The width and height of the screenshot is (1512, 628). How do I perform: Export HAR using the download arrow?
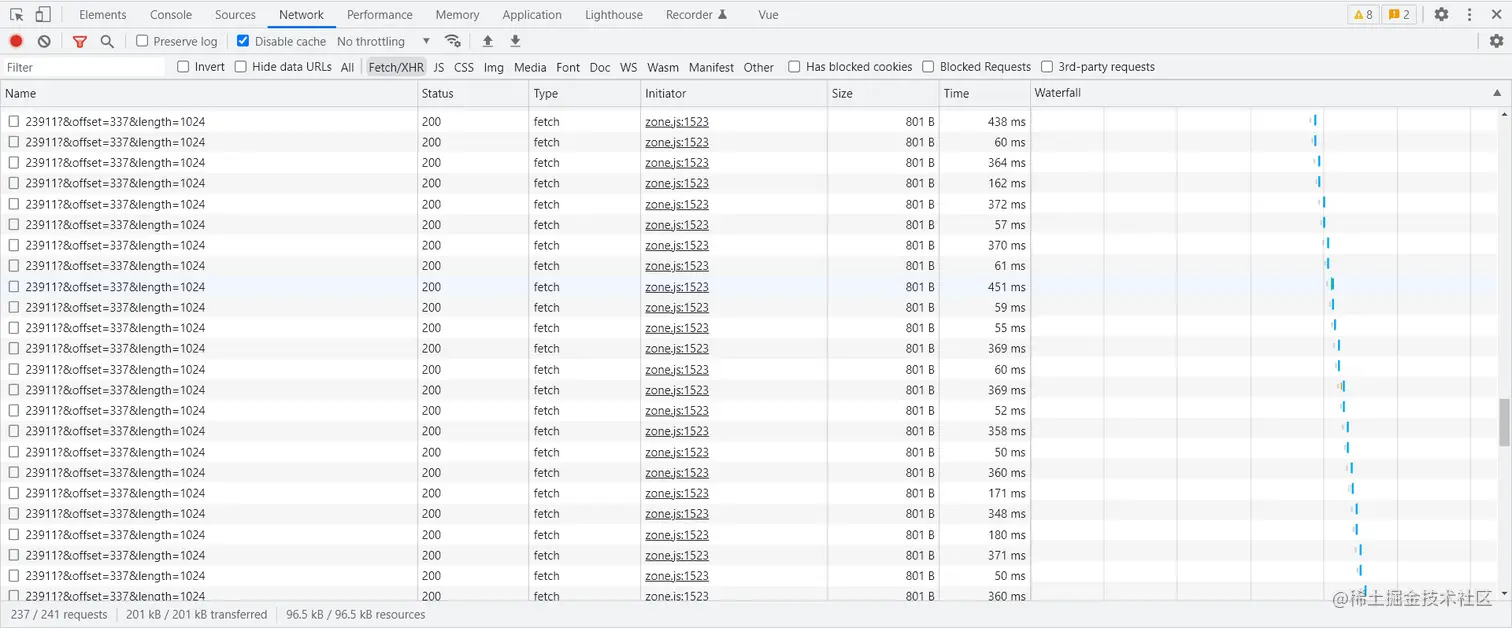[x=515, y=41]
